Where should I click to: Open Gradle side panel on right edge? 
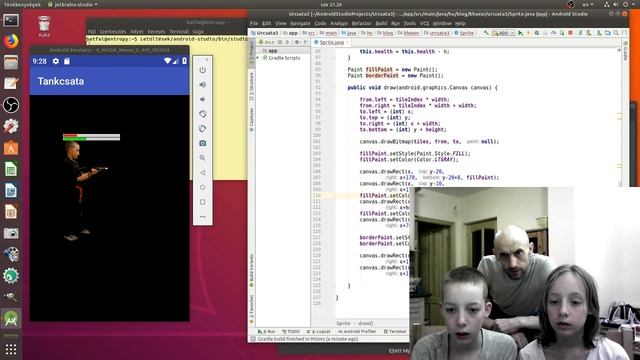[x=625, y=51]
